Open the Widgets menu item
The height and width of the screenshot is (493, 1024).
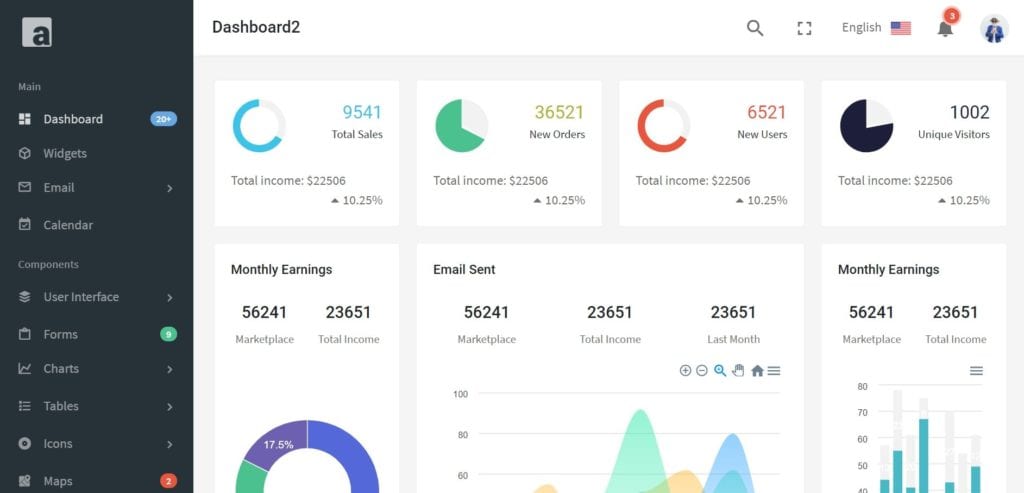point(97,153)
